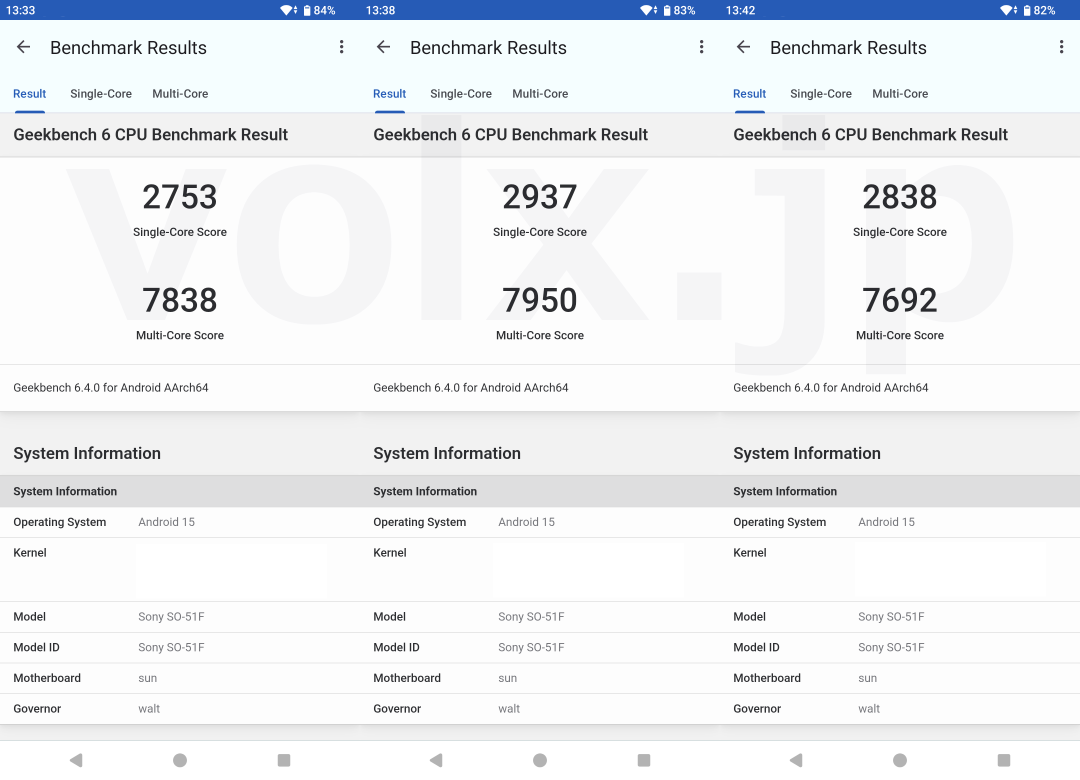
Task: Tap Android home circle below the 7838 result
Action: pyautogui.click(x=180, y=760)
